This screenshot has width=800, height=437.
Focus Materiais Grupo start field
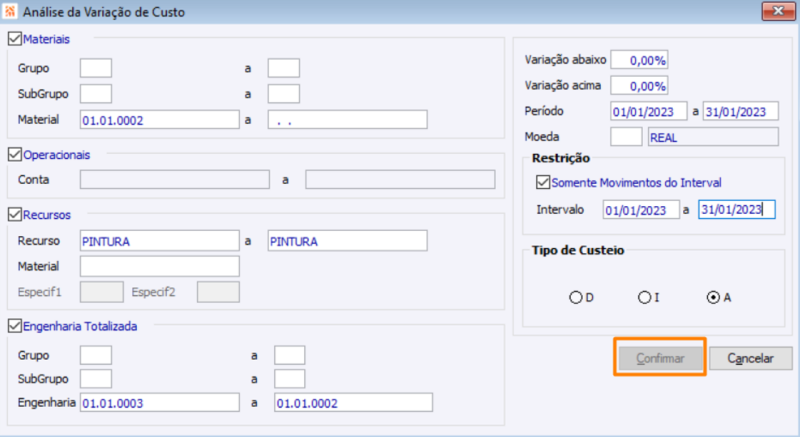pos(96,68)
